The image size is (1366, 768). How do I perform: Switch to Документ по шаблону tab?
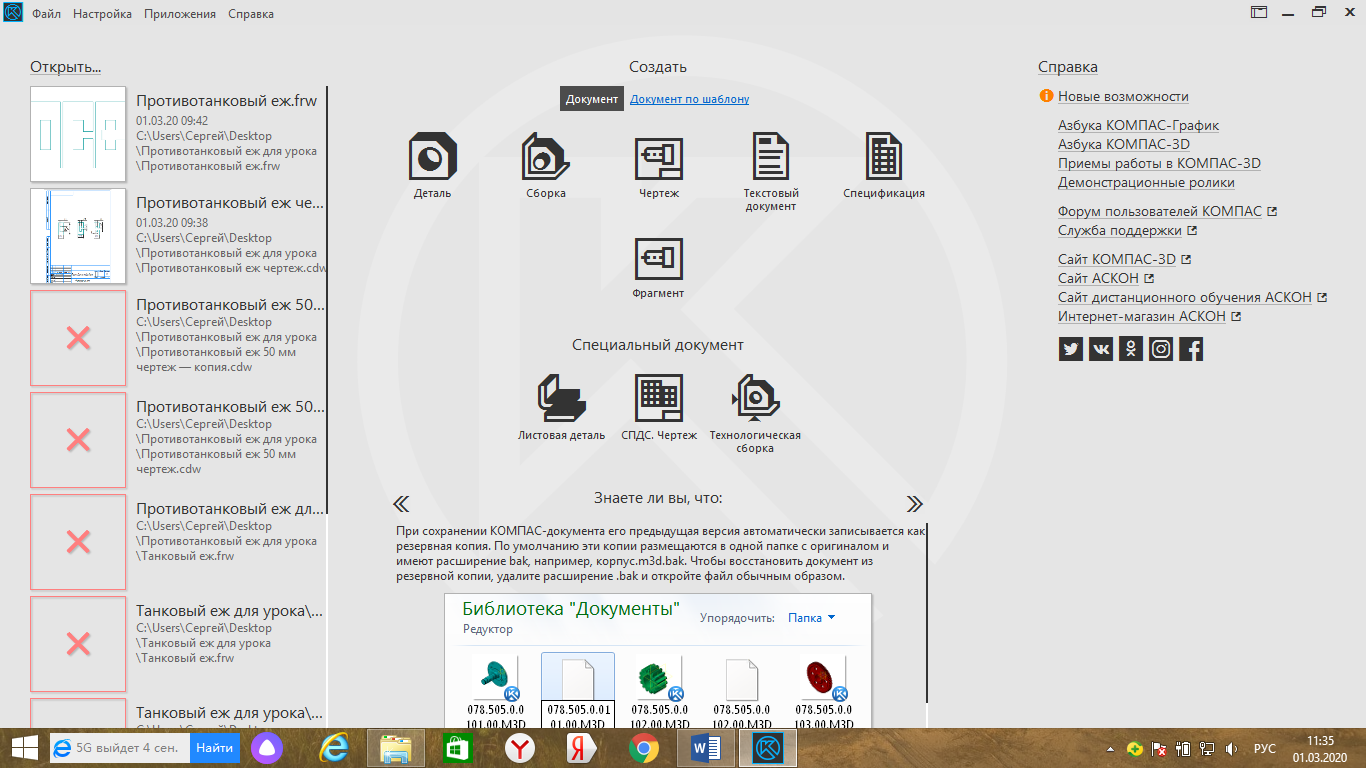tap(689, 99)
